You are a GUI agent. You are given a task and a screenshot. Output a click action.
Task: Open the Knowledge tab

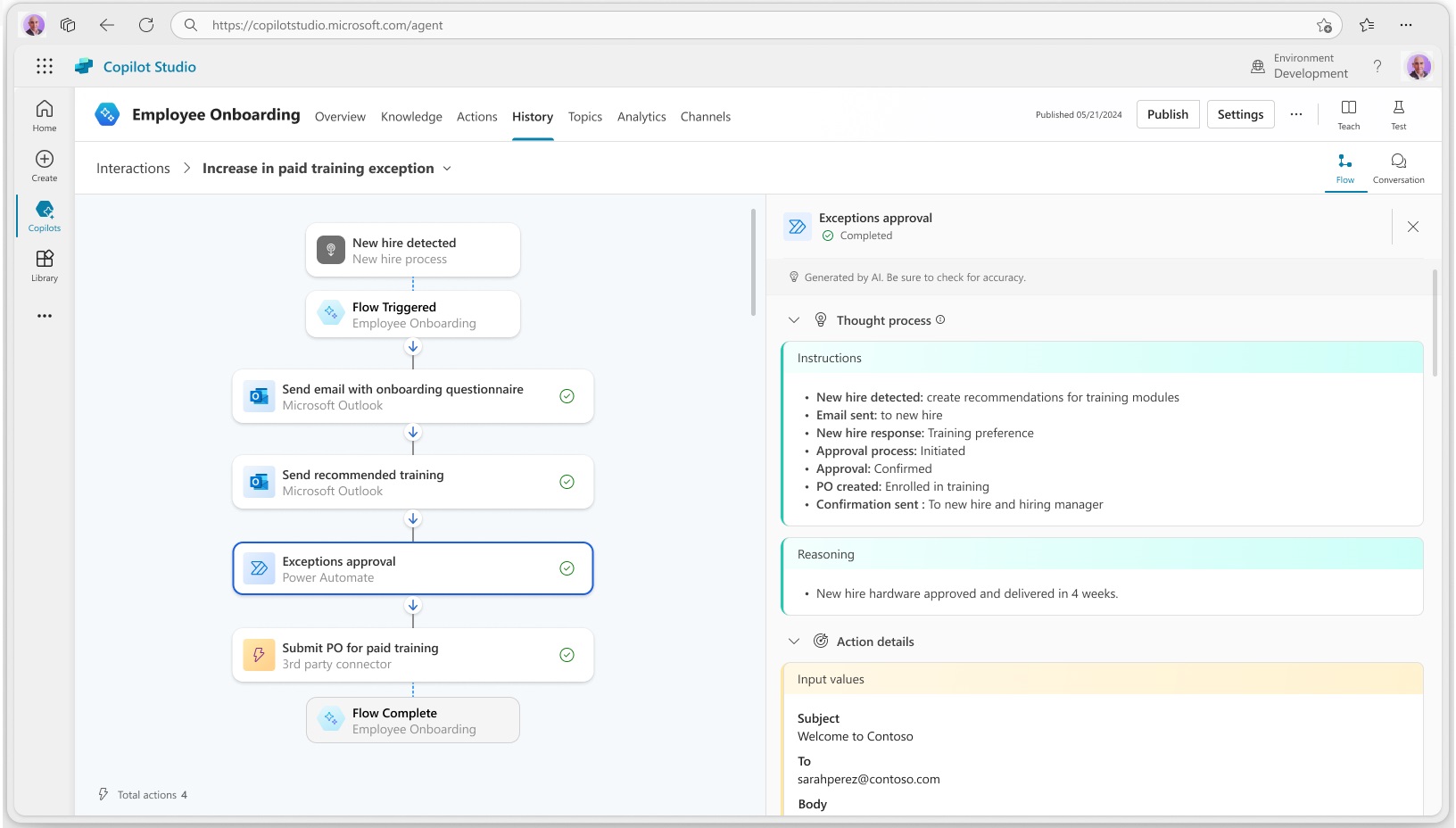tap(411, 117)
